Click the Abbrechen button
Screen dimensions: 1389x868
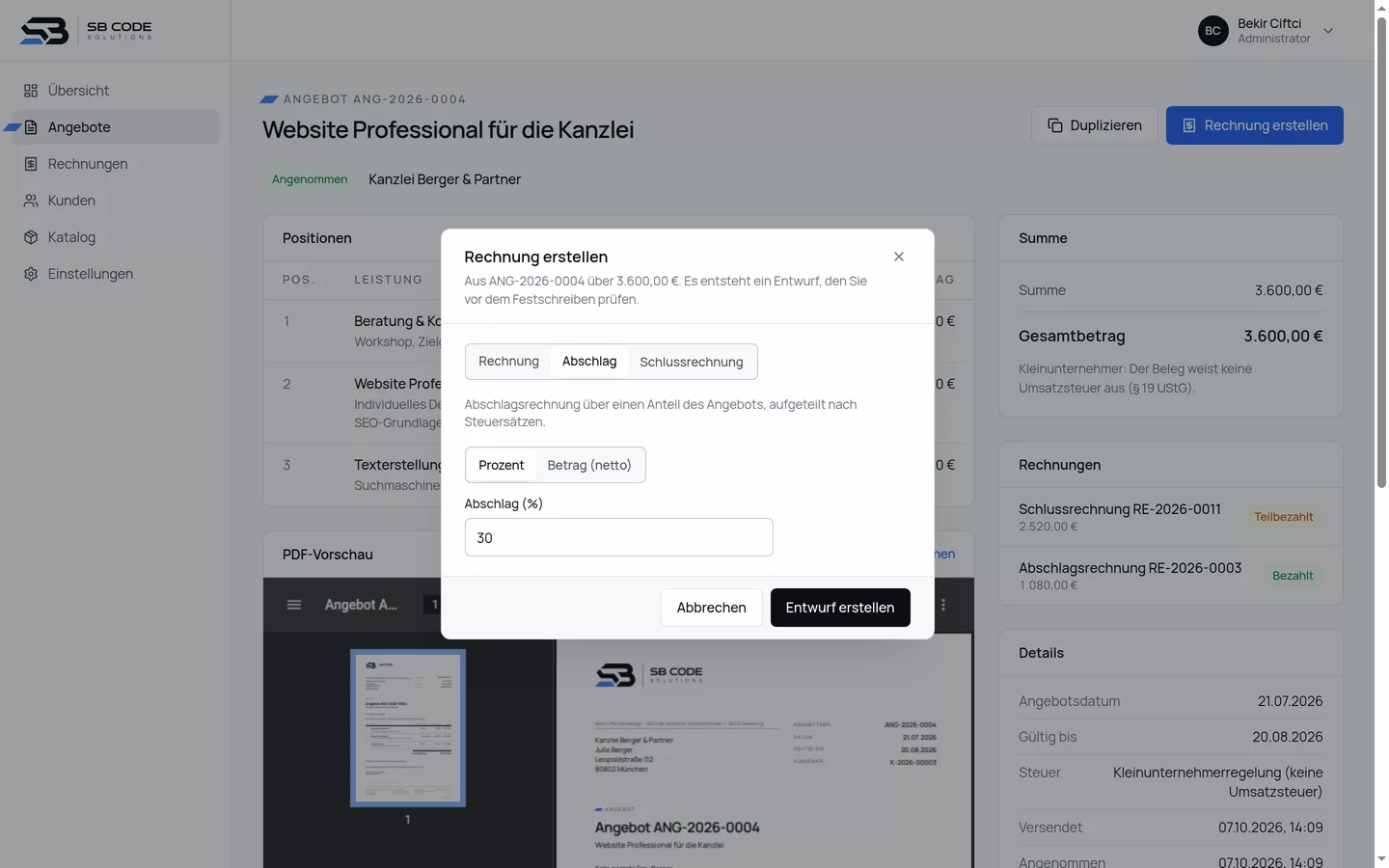(x=712, y=608)
